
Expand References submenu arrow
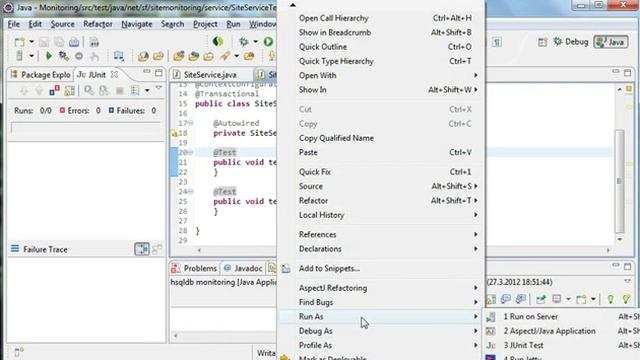click(x=476, y=235)
